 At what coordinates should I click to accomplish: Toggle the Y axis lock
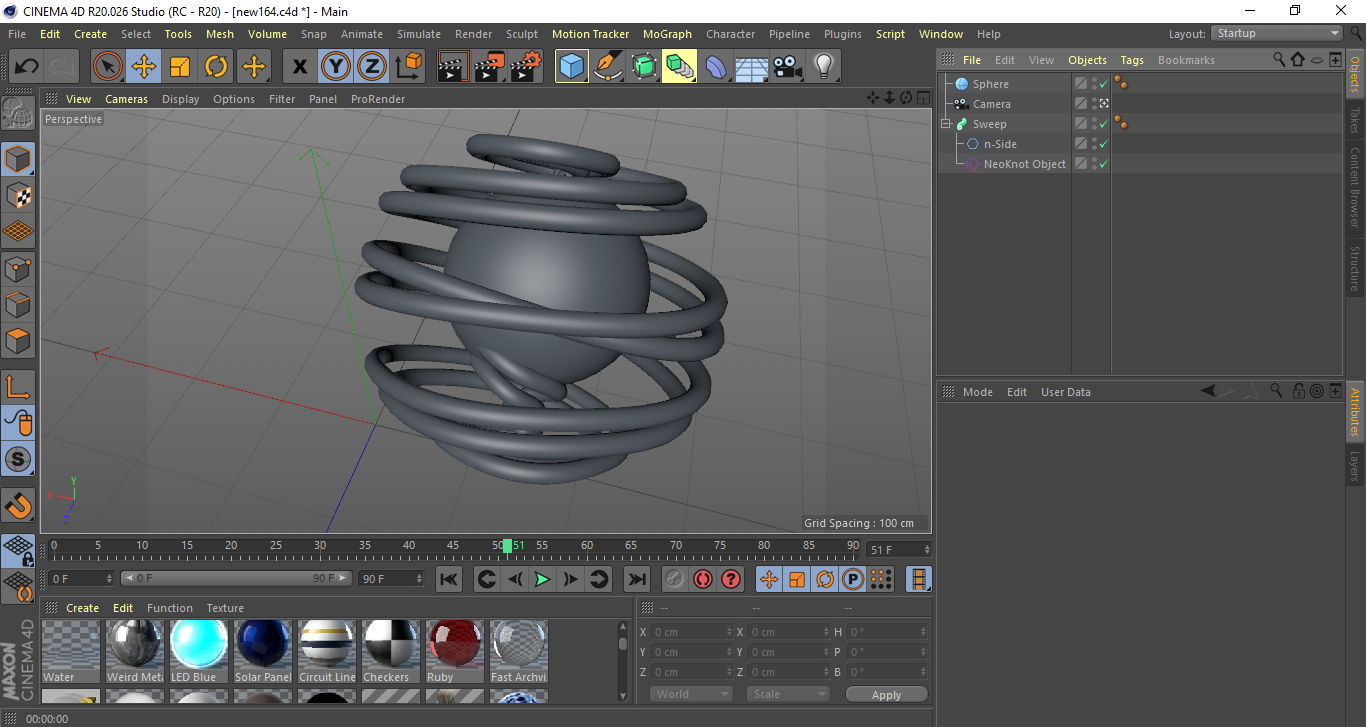[335, 67]
